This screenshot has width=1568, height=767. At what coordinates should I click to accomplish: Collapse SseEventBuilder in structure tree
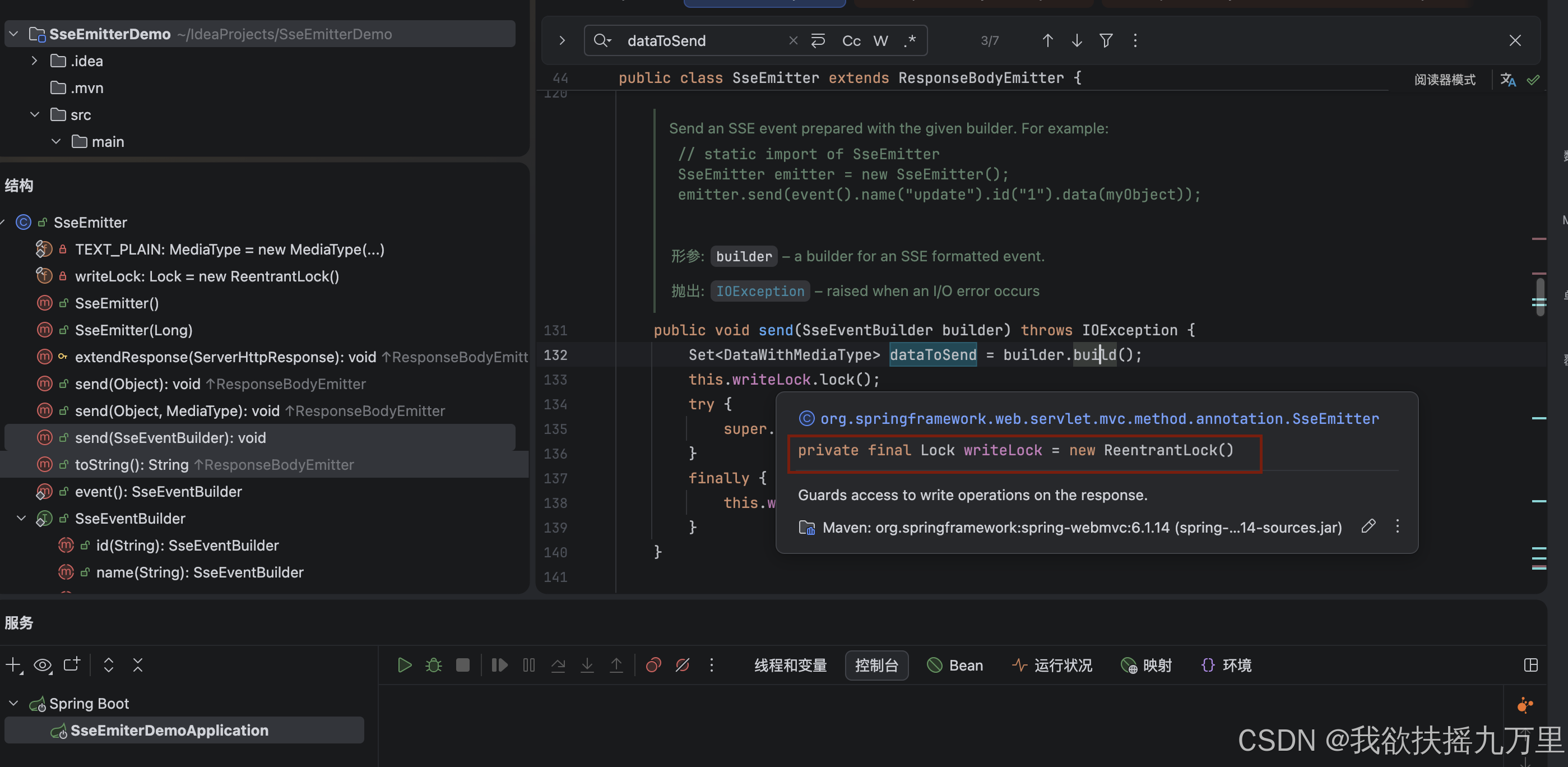click(x=21, y=518)
